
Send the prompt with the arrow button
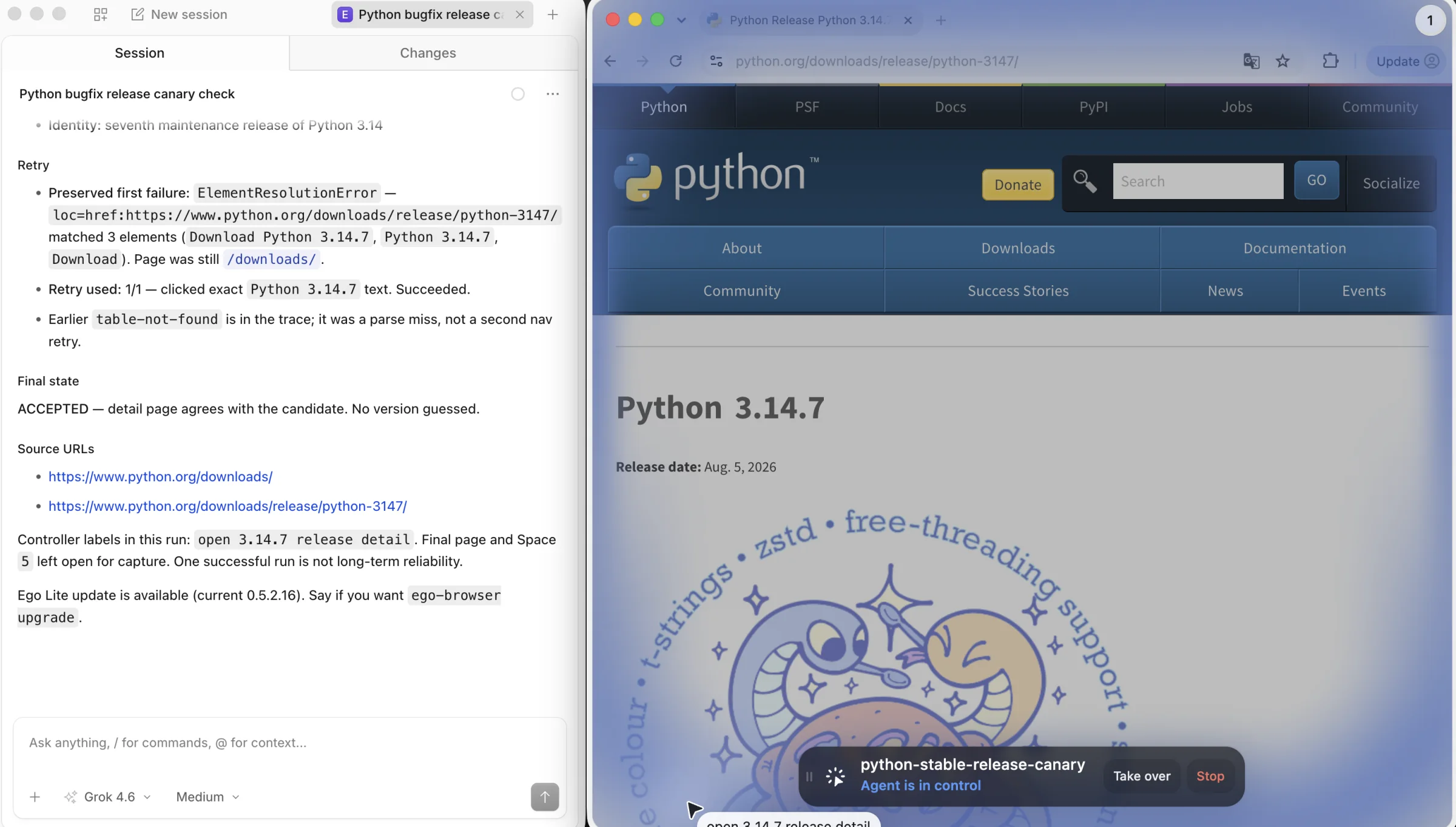click(x=545, y=797)
